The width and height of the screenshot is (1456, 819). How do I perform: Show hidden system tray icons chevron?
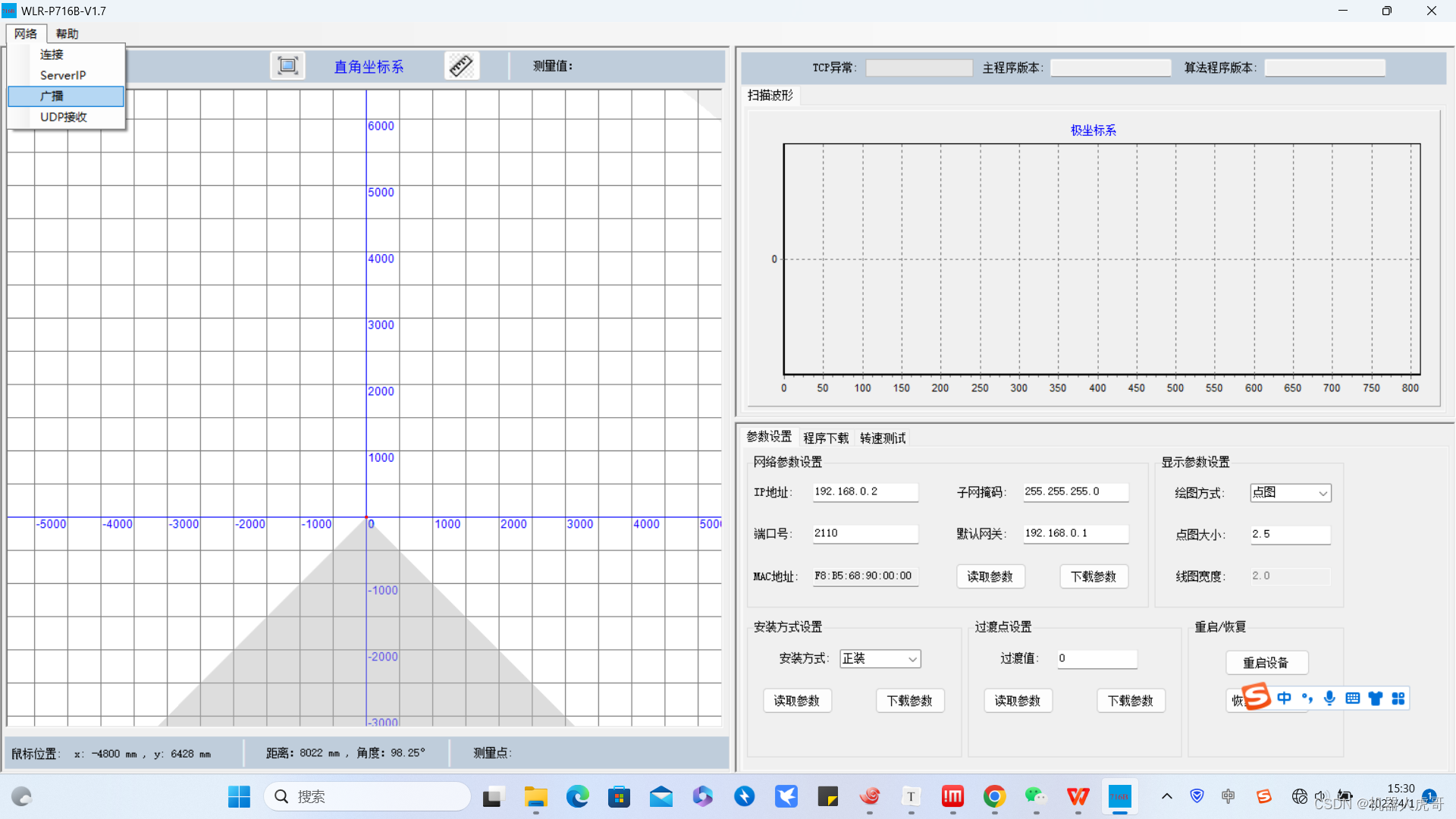1166,796
